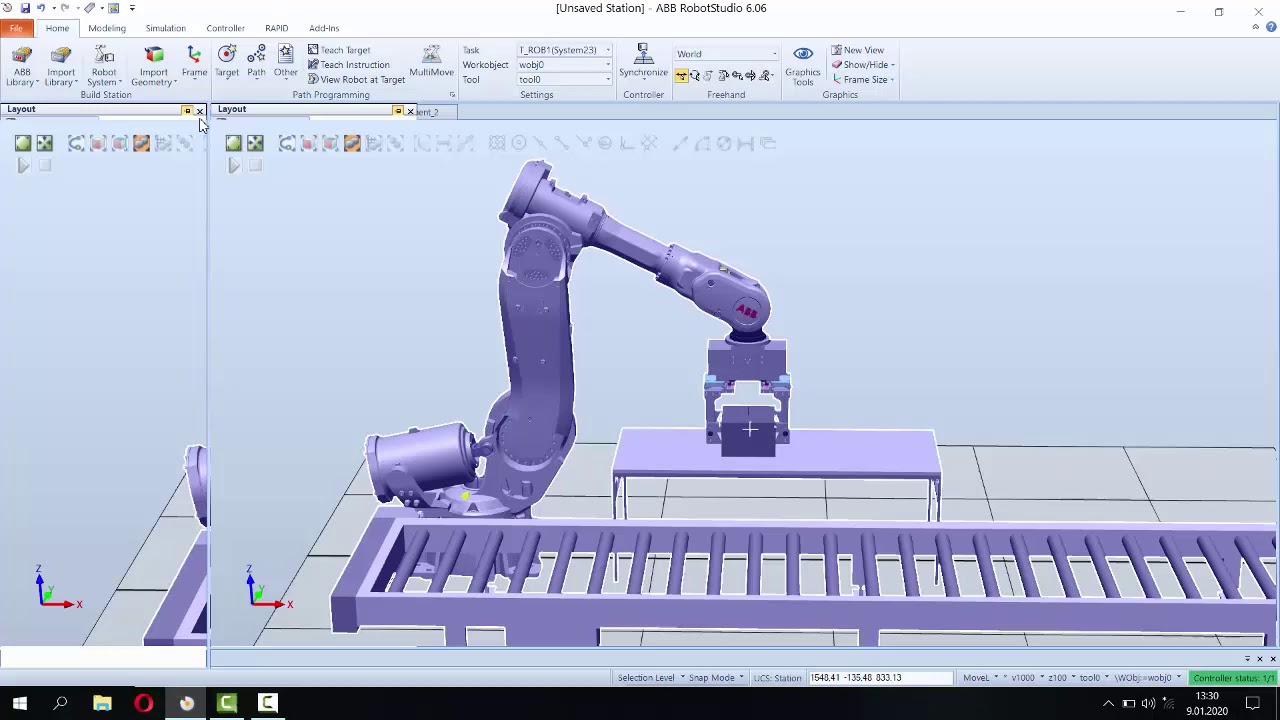Open the v1000 speed dropdown
1280x720 pixels.
click(x=1026, y=678)
